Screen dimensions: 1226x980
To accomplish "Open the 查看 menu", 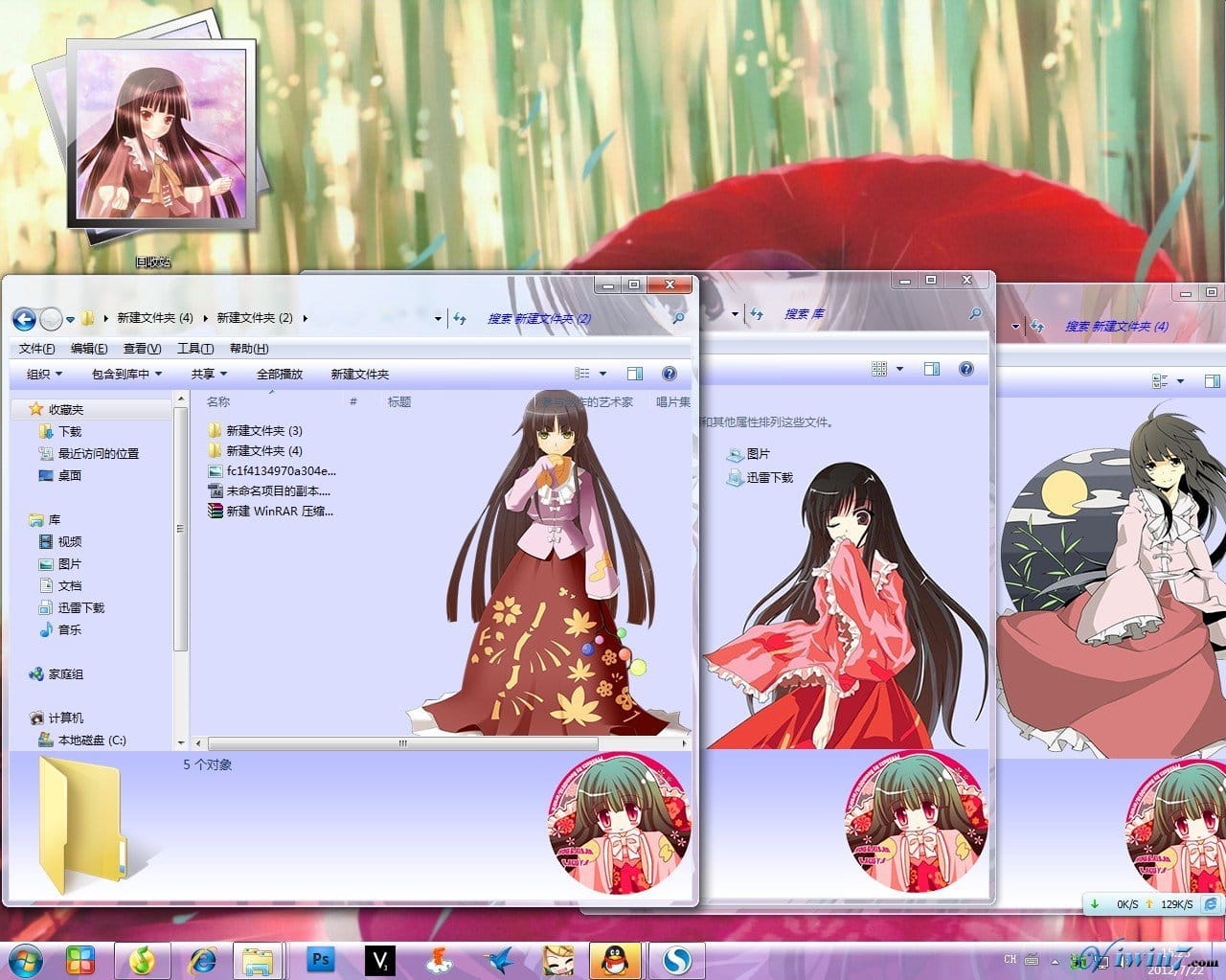I will tap(142, 348).
